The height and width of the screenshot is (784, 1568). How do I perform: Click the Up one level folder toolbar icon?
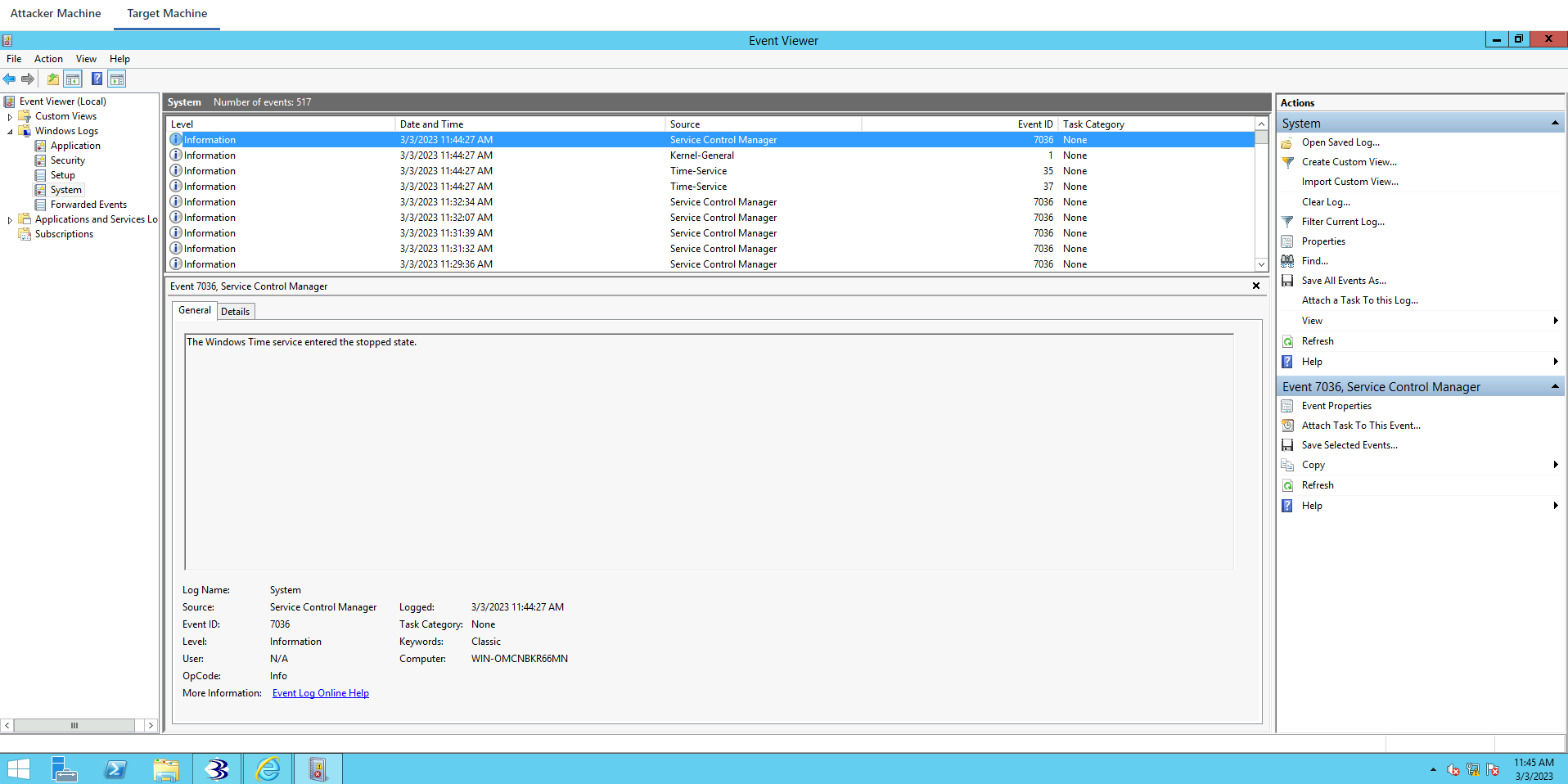tap(53, 79)
